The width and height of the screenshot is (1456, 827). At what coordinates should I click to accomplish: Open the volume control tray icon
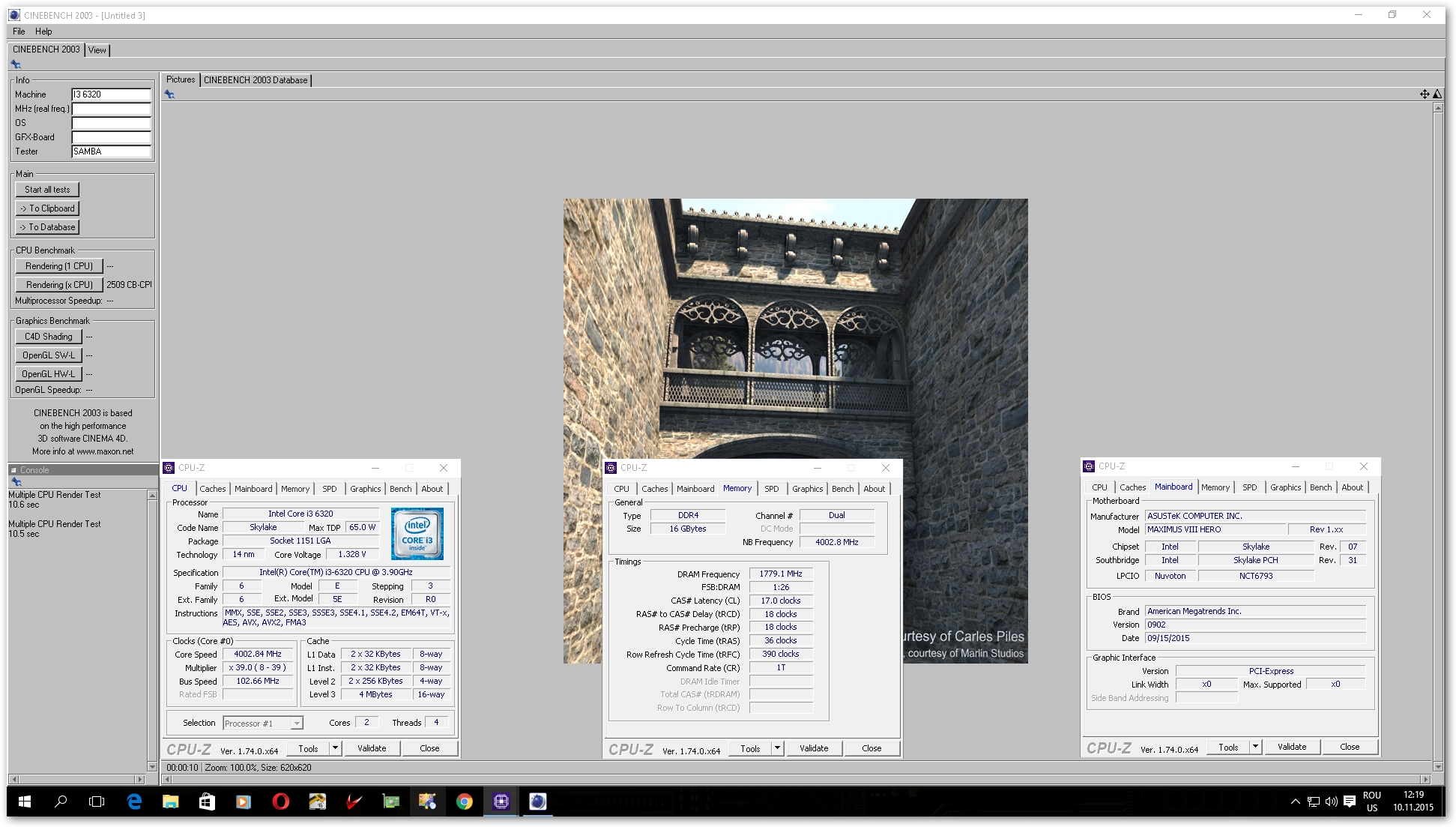pyautogui.click(x=1332, y=802)
